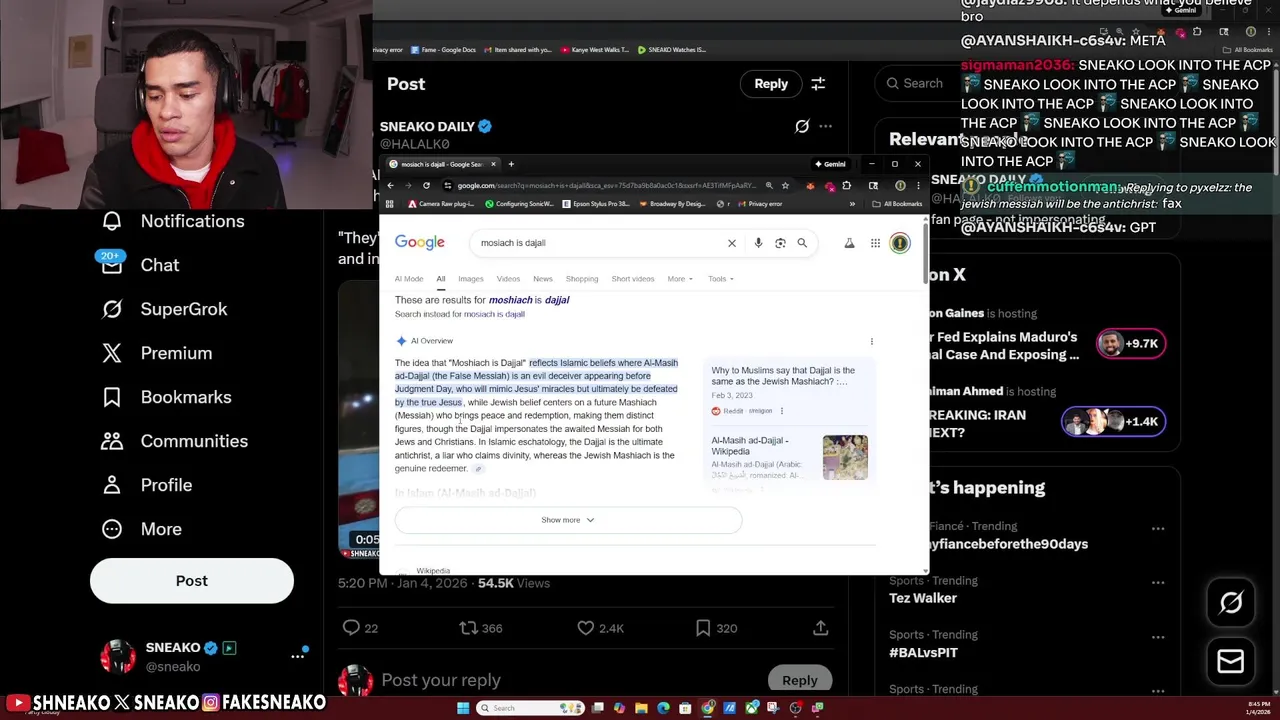Open Notifications in X sidebar
Screen dimensions: 1280x720
(173, 221)
